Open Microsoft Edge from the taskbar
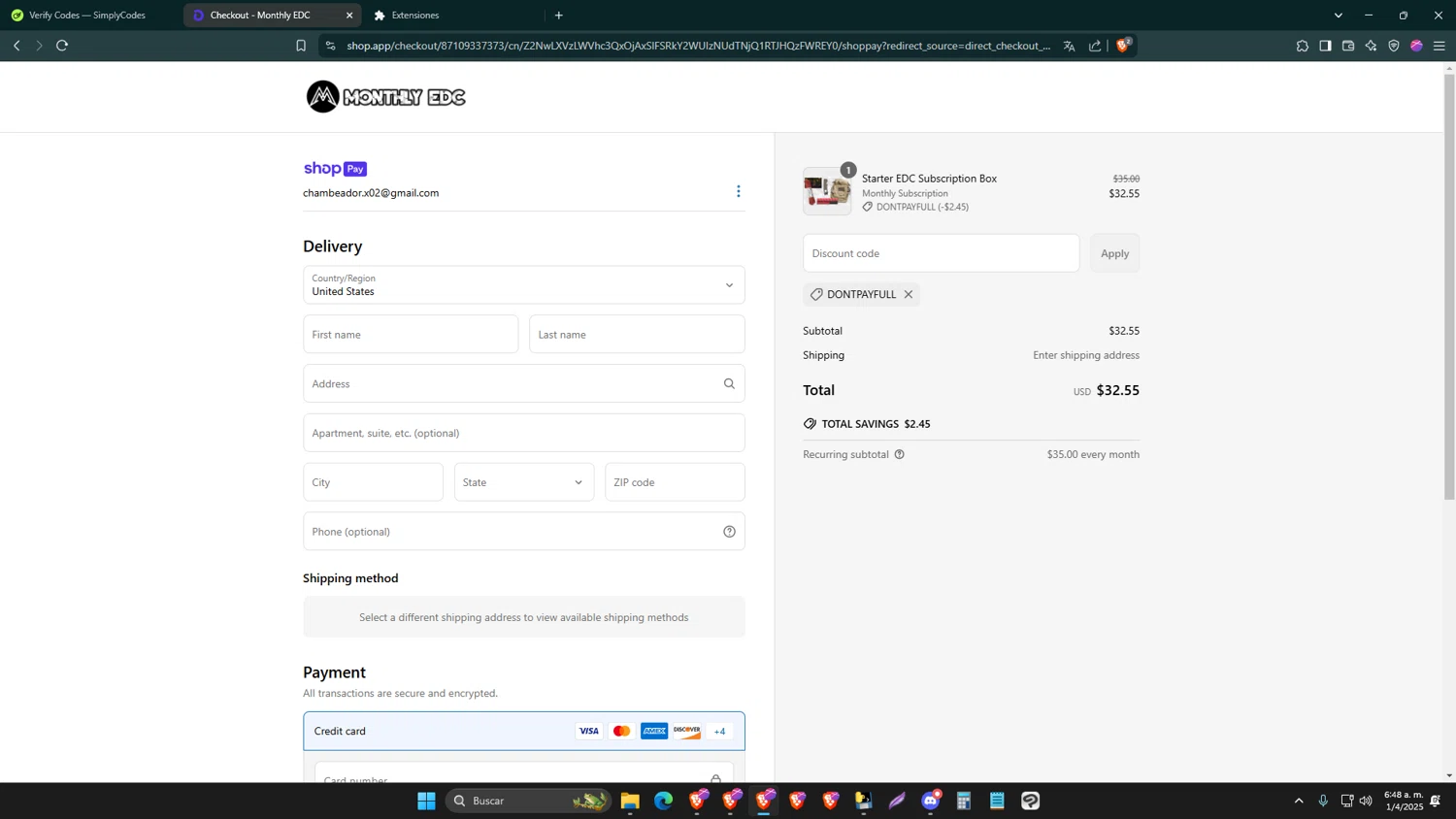The width and height of the screenshot is (1456, 819). click(x=663, y=801)
